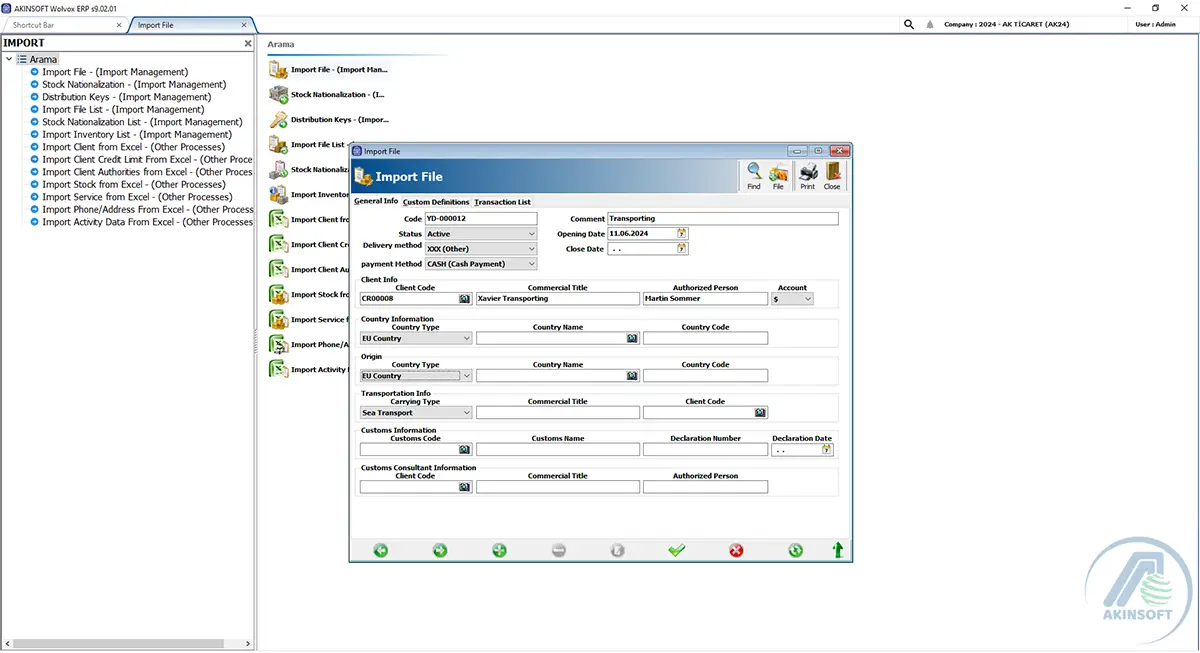Click the Declaration Number field
The image size is (1200, 653).
coord(705,450)
